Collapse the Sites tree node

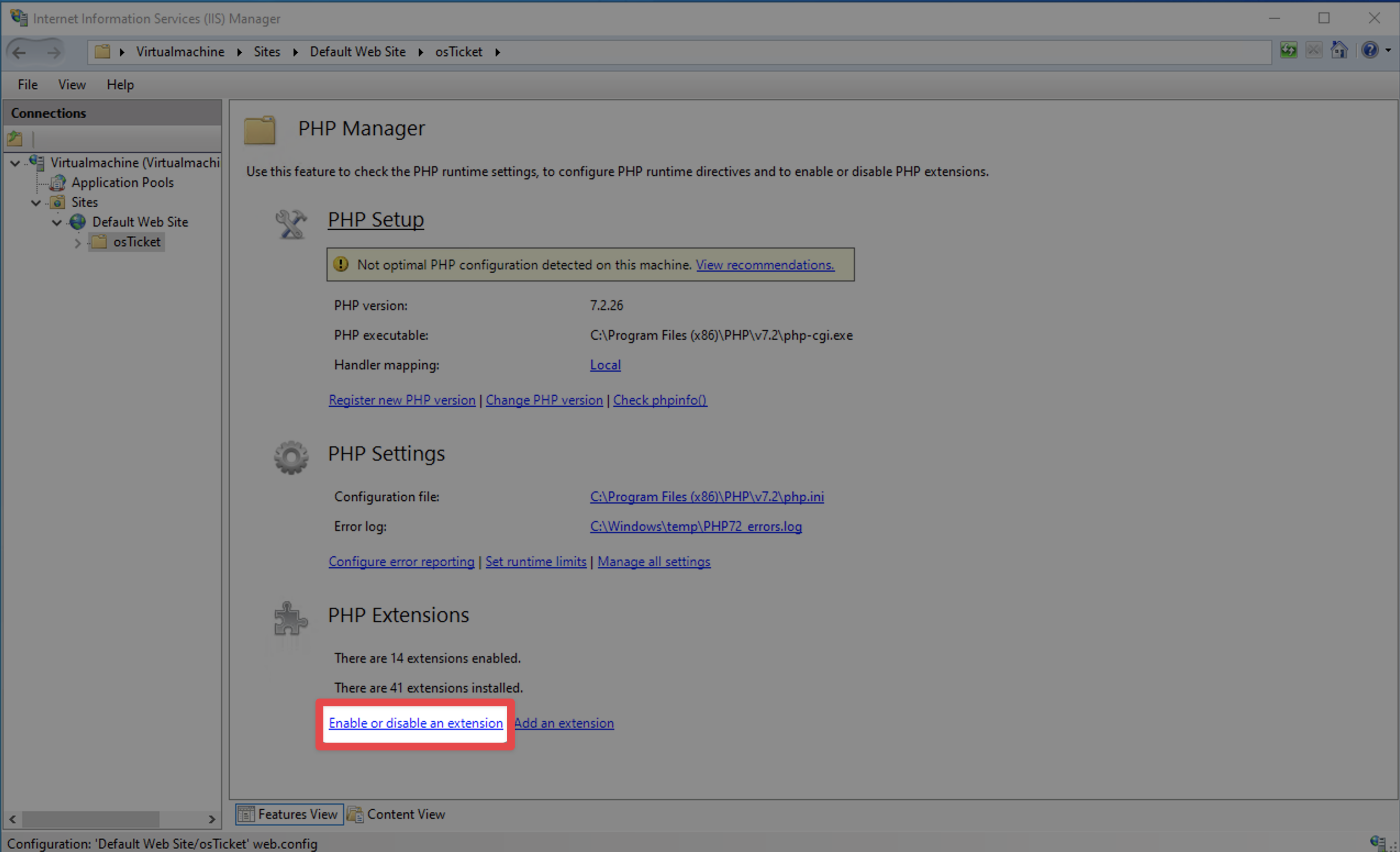click(36, 203)
